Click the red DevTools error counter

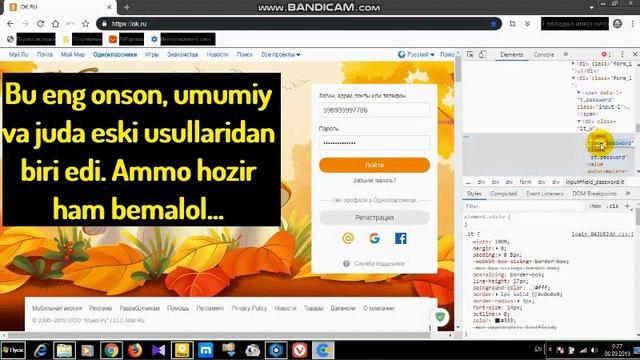click(x=606, y=54)
